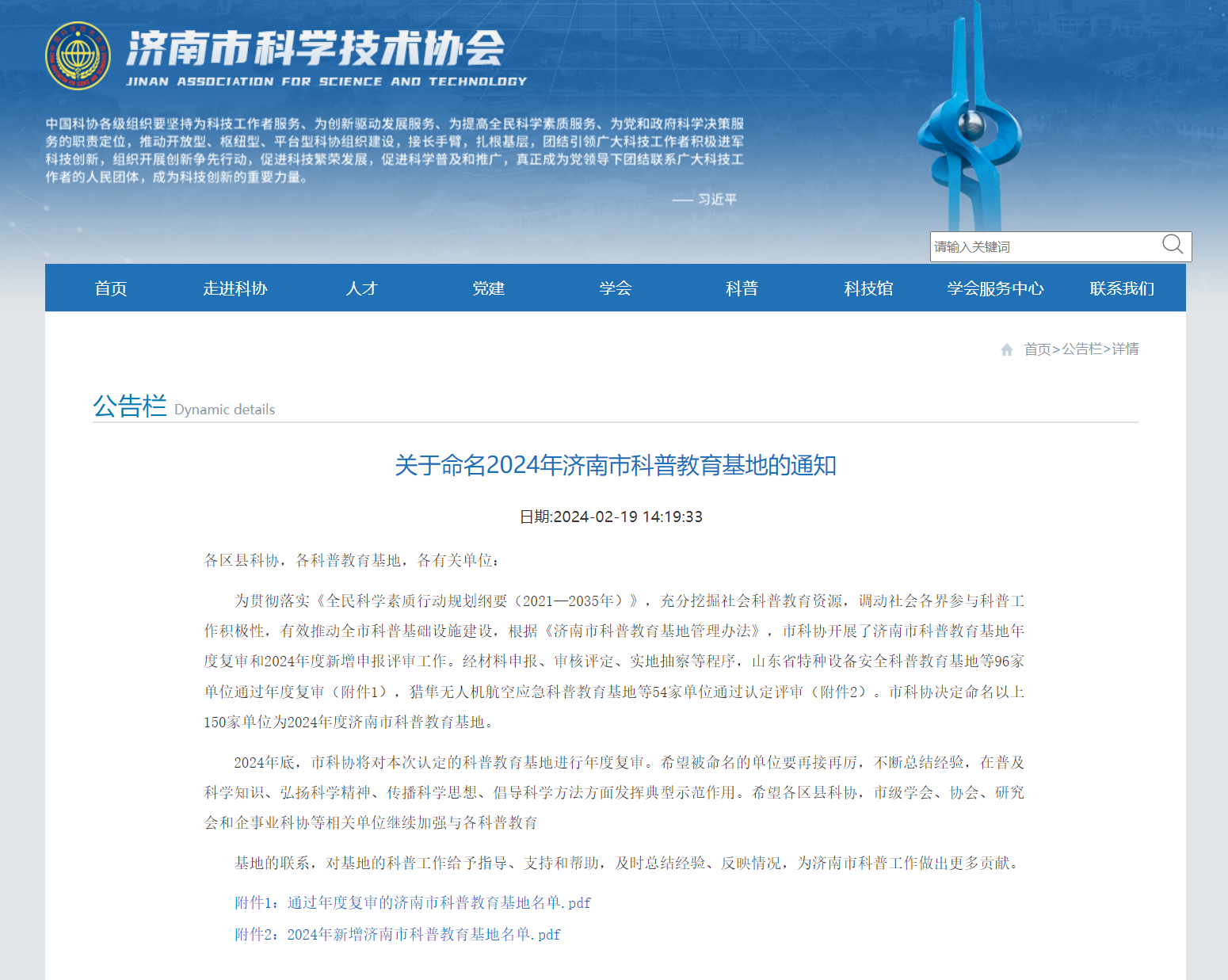This screenshot has width=1228, height=980.
Task: Select the 人才 navigation item
Action: (362, 288)
